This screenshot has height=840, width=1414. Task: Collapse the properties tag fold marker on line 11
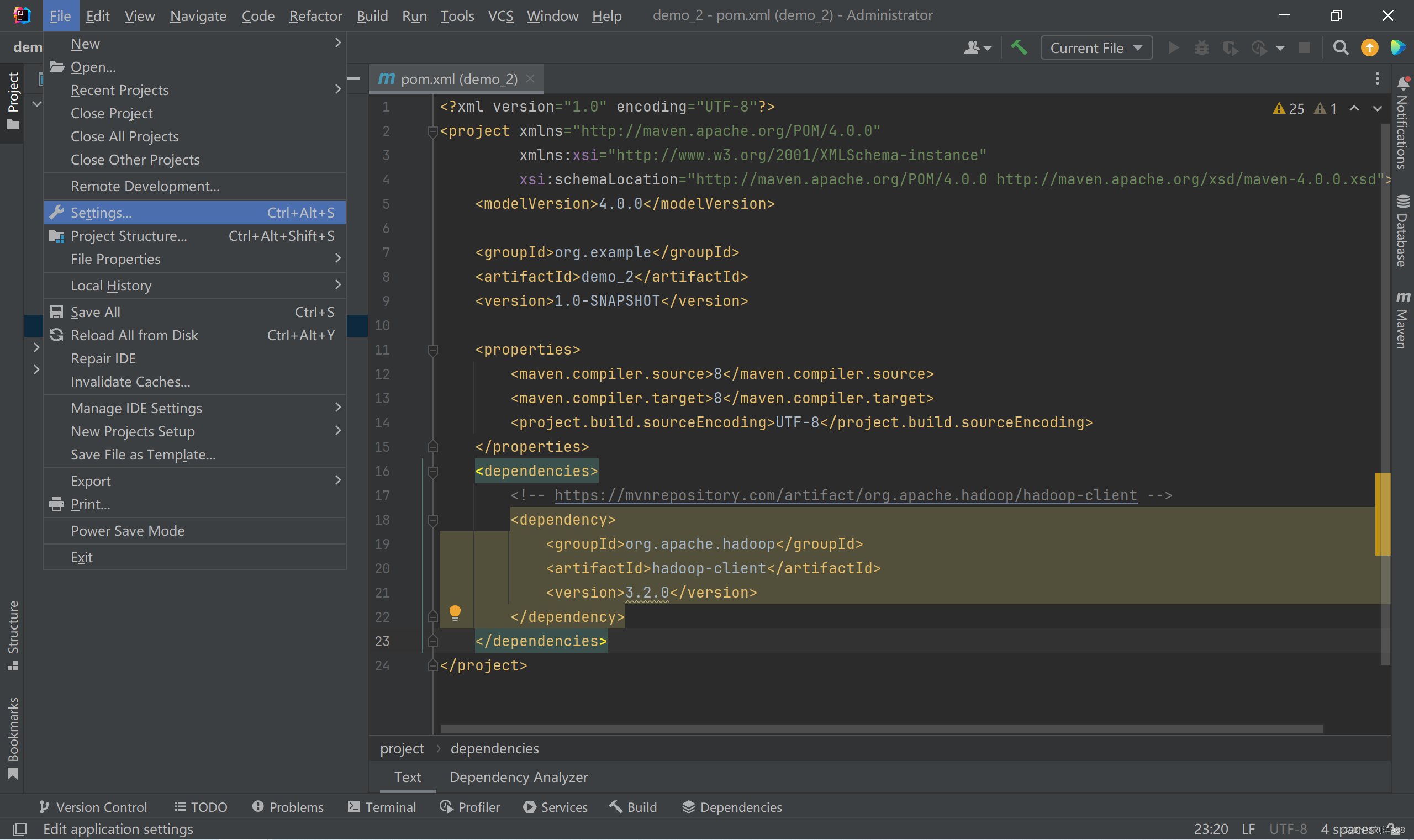coord(432,350)
